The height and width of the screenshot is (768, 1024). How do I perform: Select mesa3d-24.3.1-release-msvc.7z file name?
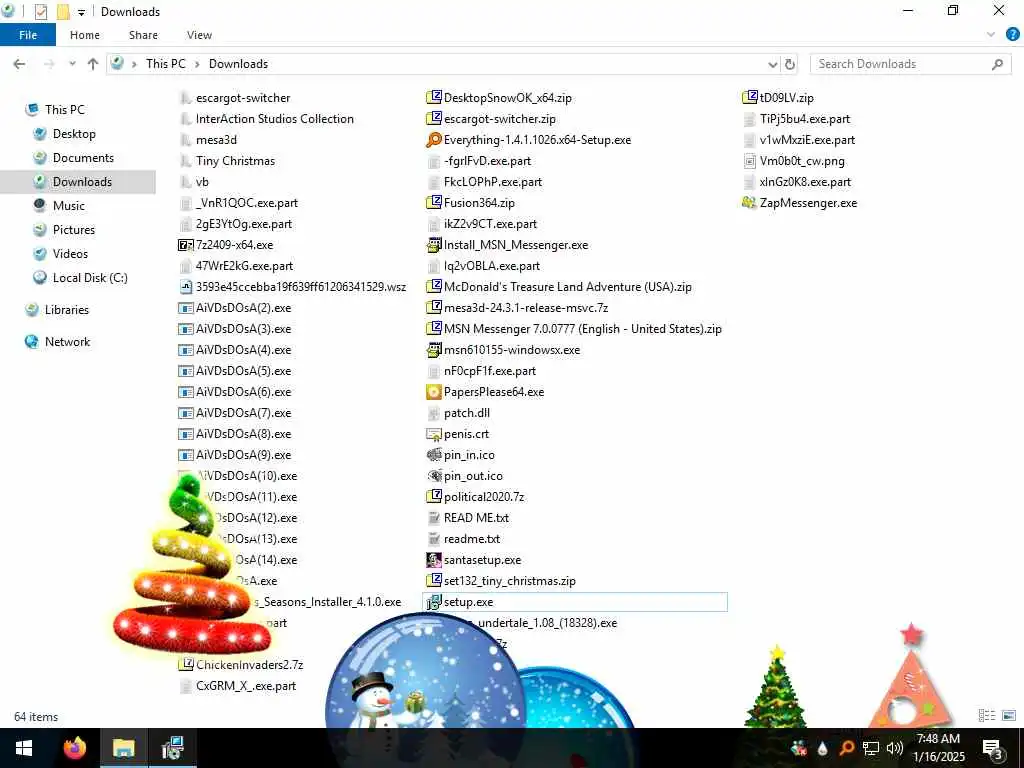(x=526, y=308)
